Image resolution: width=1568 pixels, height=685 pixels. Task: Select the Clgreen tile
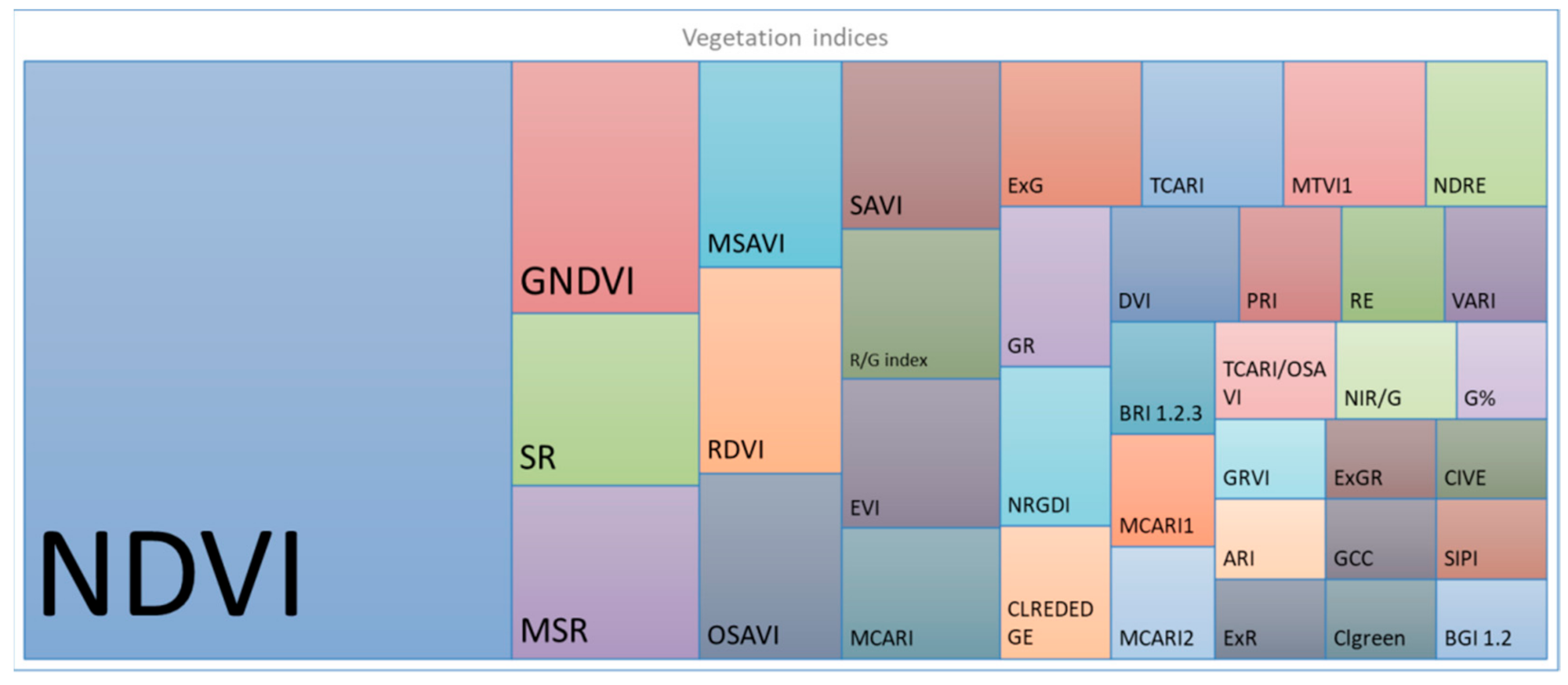coord(1380,619)
